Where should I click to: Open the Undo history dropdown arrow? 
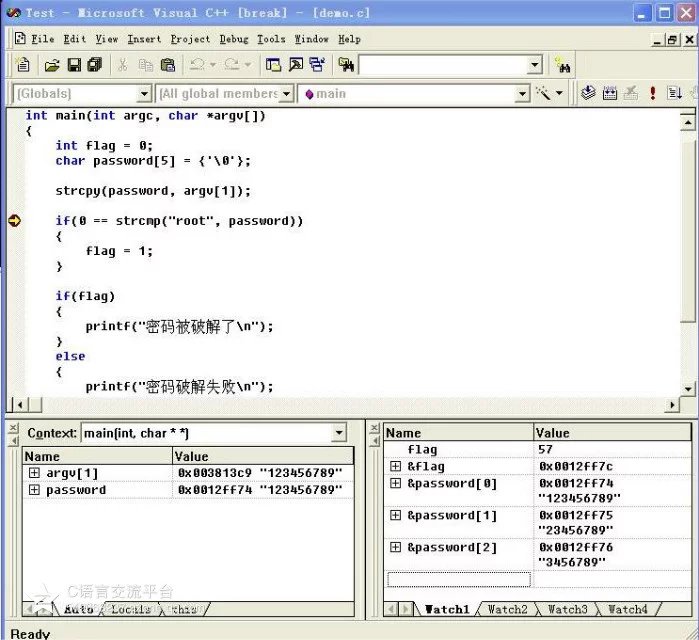tap(213, 65)
